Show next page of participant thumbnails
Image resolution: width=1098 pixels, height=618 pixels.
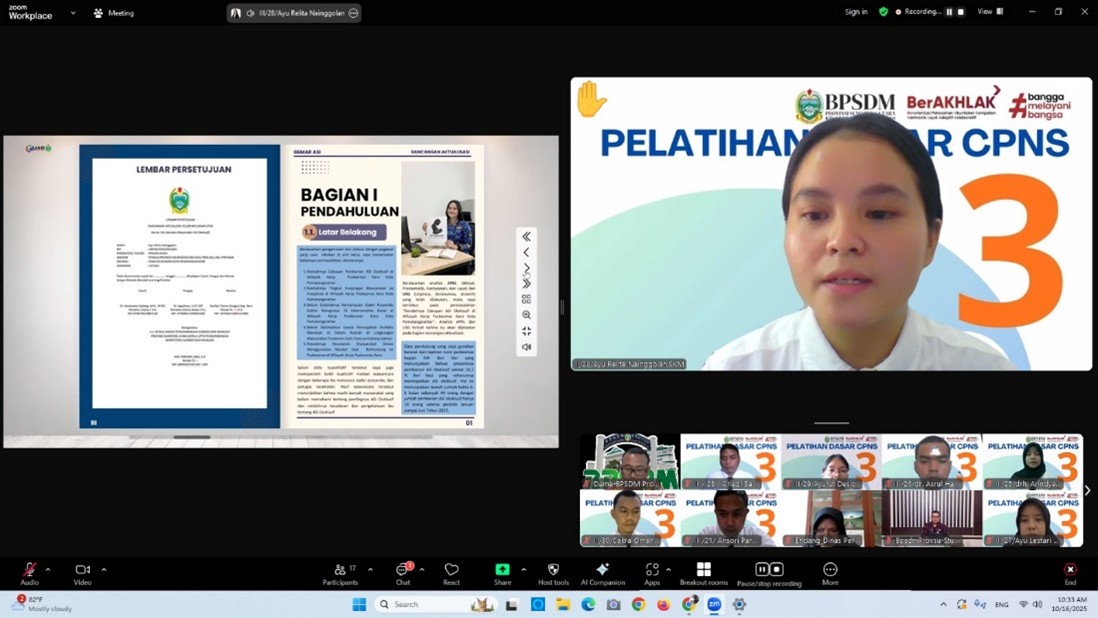click(1088, 490)
